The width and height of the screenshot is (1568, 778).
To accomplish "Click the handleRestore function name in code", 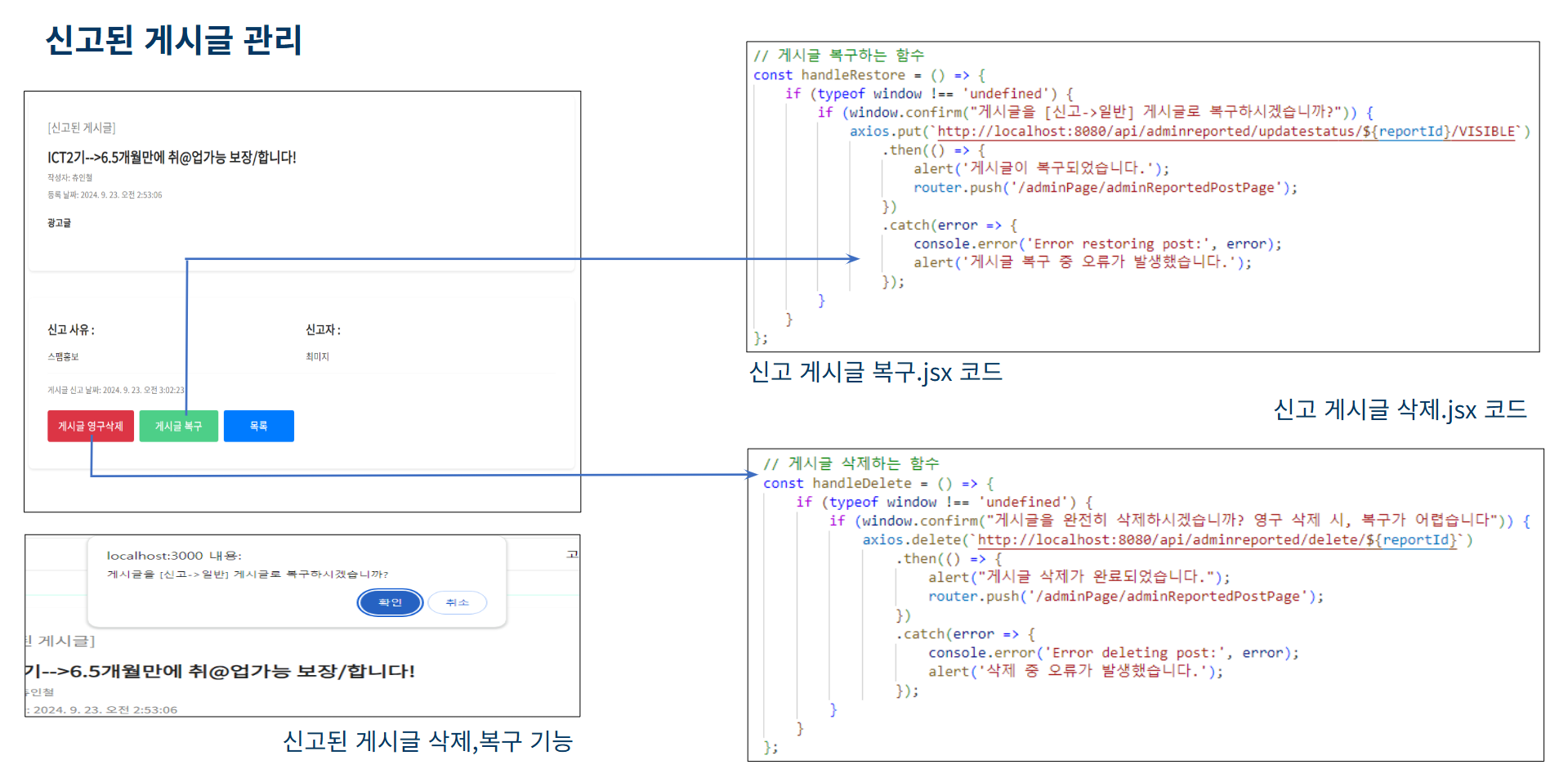I will (852, 75).
